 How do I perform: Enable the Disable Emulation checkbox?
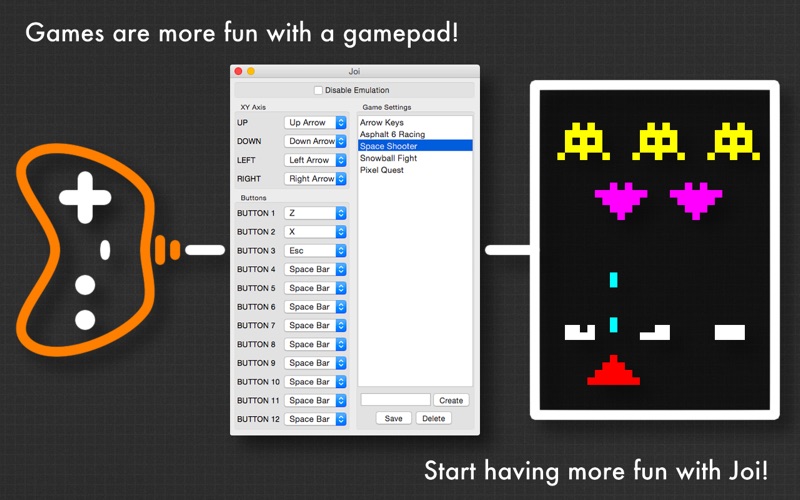318,90
